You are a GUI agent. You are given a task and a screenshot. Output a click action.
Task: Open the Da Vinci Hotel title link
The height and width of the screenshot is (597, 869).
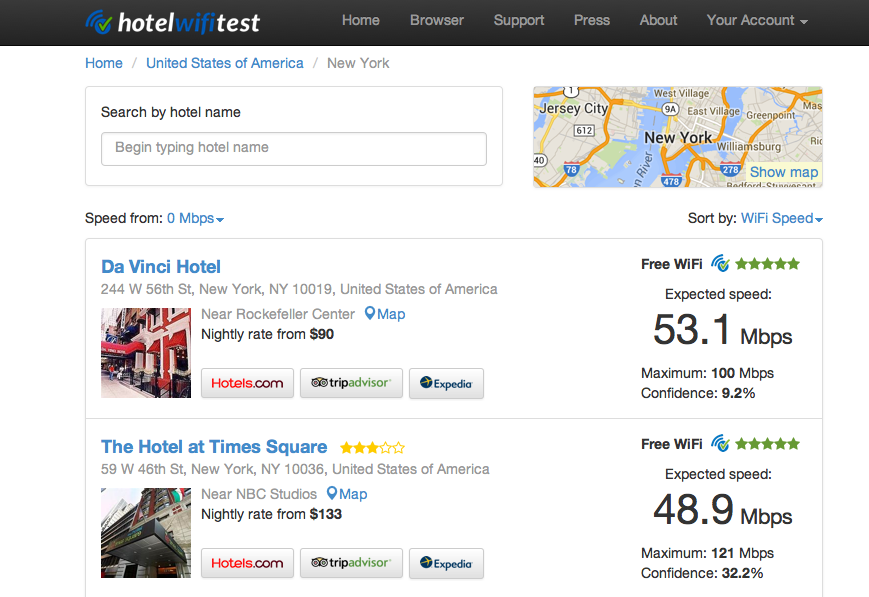[161, 267]
